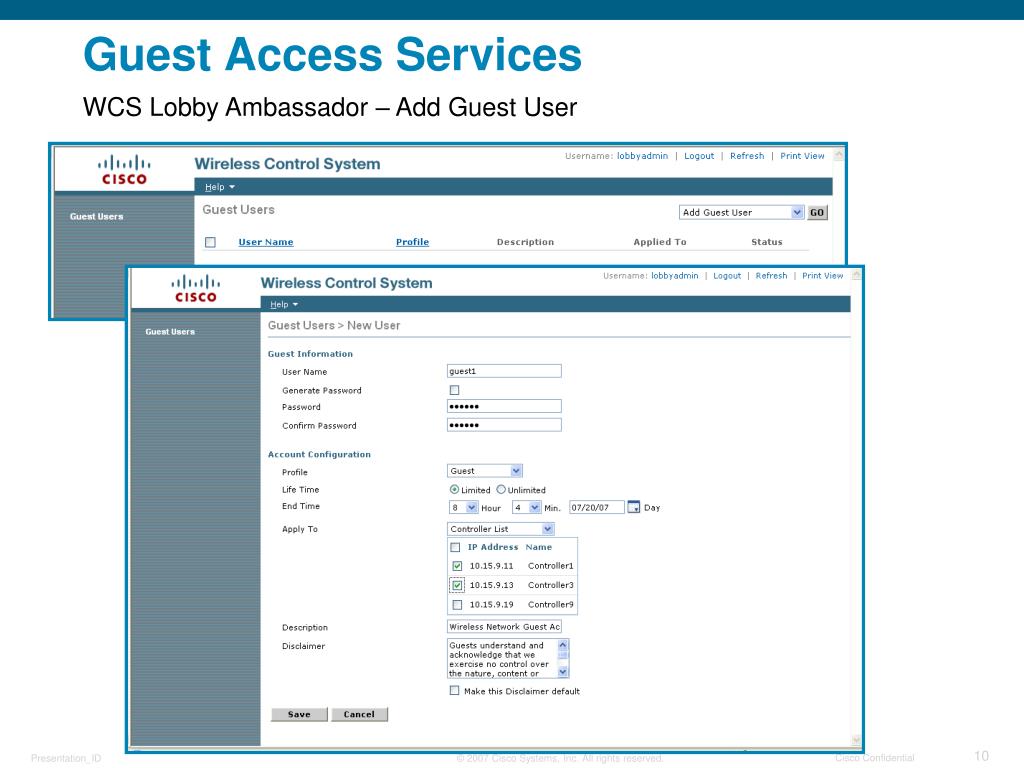Image resolution: width=1024 pixels, height=768 pixels.
Task: Click Refresh link in the front window
Action: [x=771, y=276]
